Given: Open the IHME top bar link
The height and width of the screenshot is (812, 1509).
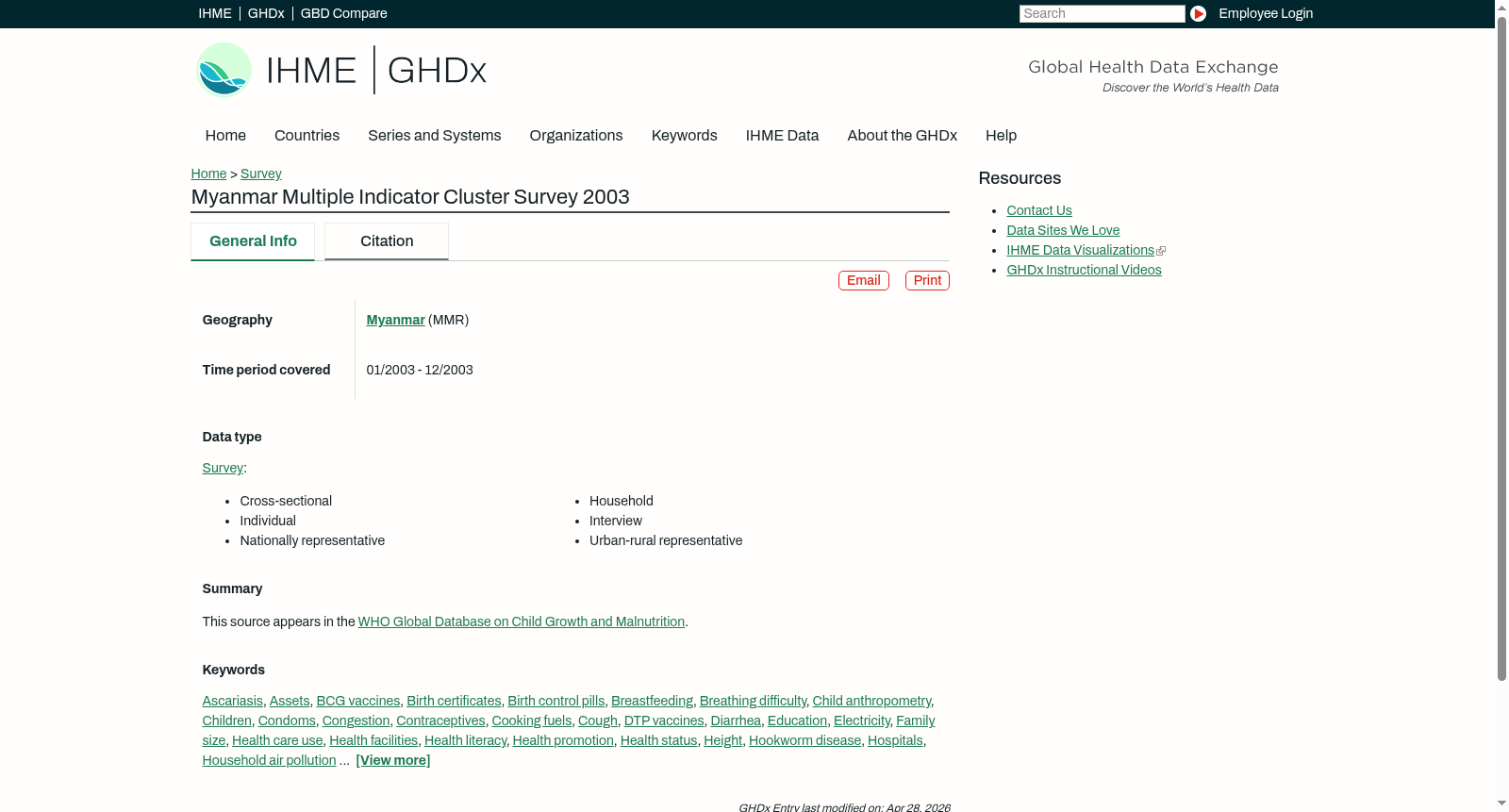Looking at the screenshot, I should click(215, 13).
